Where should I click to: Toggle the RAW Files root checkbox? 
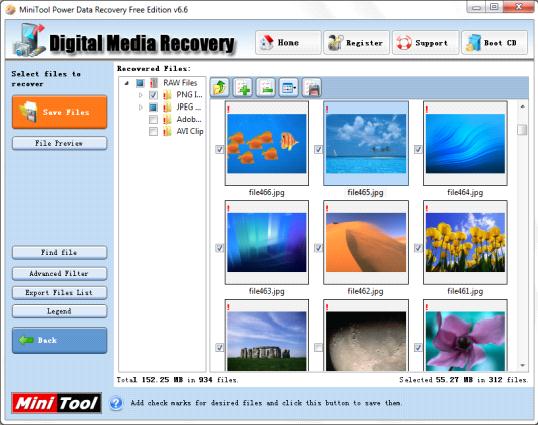point(140,83)
